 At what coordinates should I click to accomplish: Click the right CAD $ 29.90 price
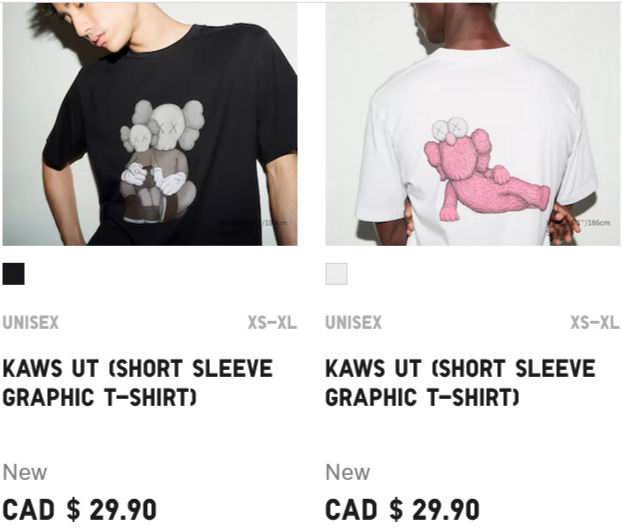(403, 510)
